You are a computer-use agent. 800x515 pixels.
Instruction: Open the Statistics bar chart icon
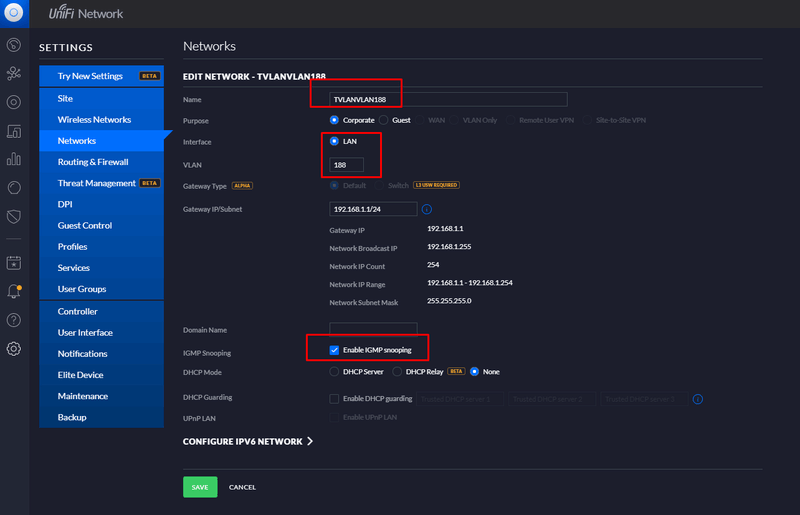[x=14, y=159]
